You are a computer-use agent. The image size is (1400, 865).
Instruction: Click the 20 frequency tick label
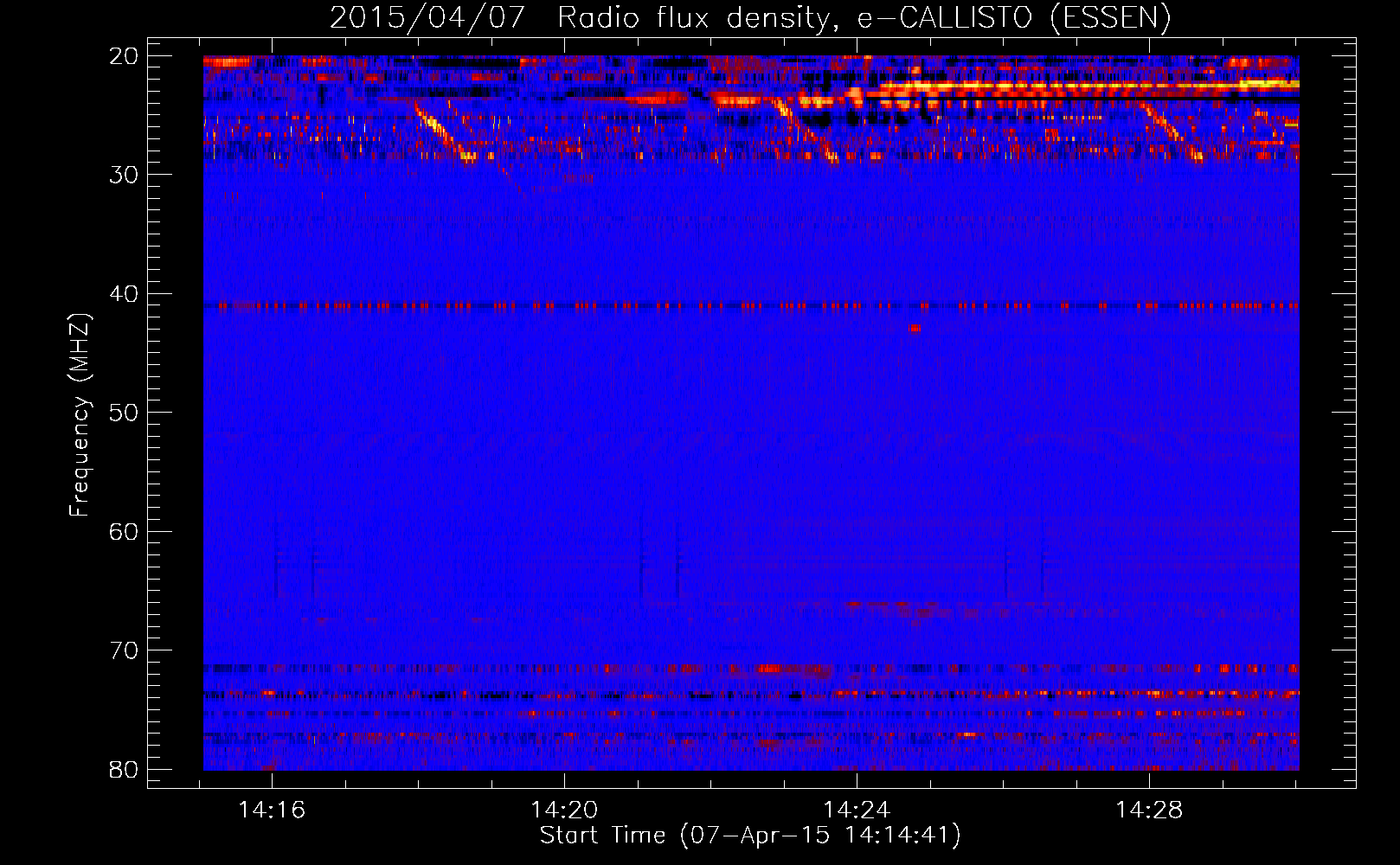pyautogui.click(x=124, y=56)
